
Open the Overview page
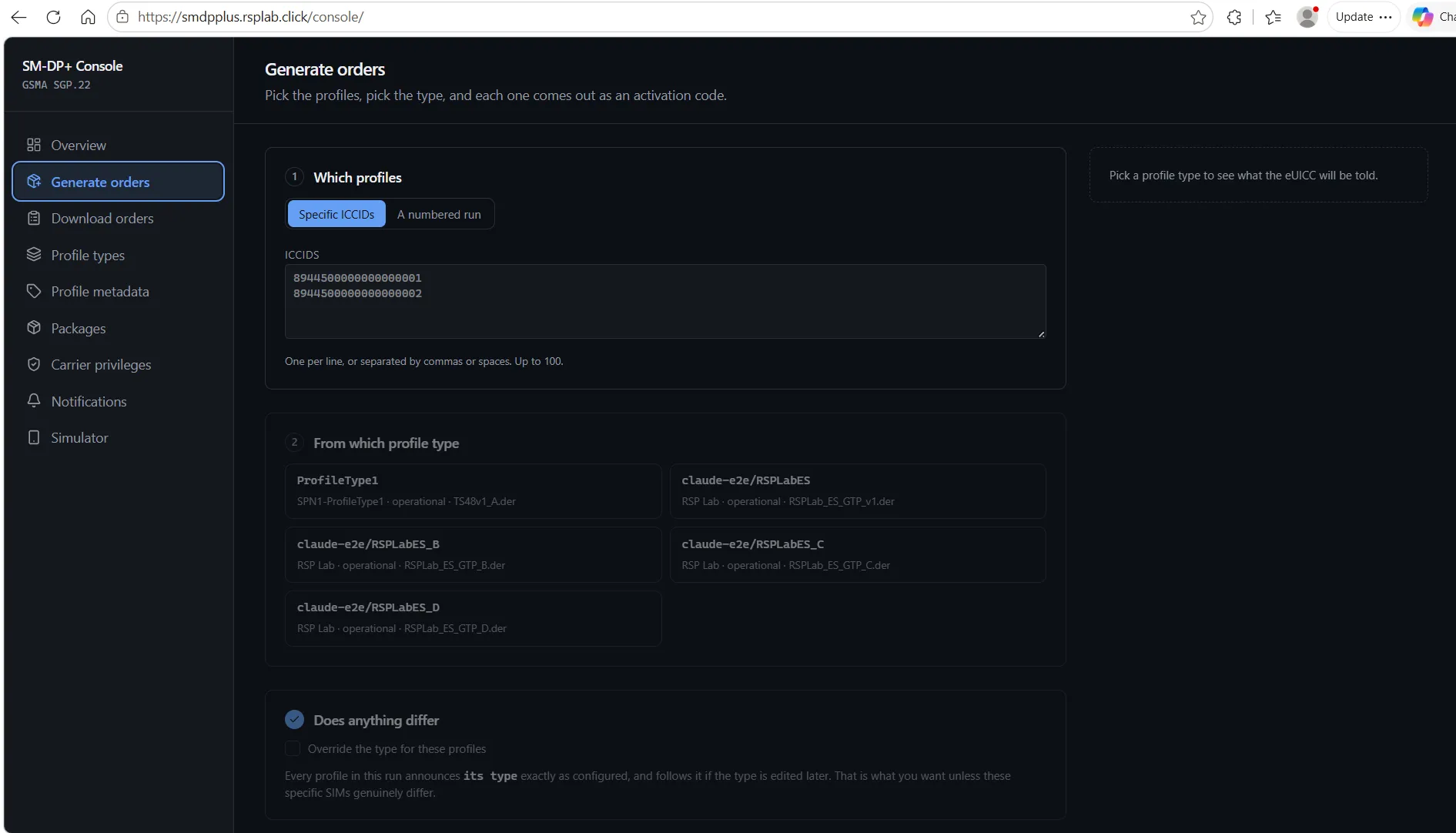pyautogui.click(x=118, y=145)
